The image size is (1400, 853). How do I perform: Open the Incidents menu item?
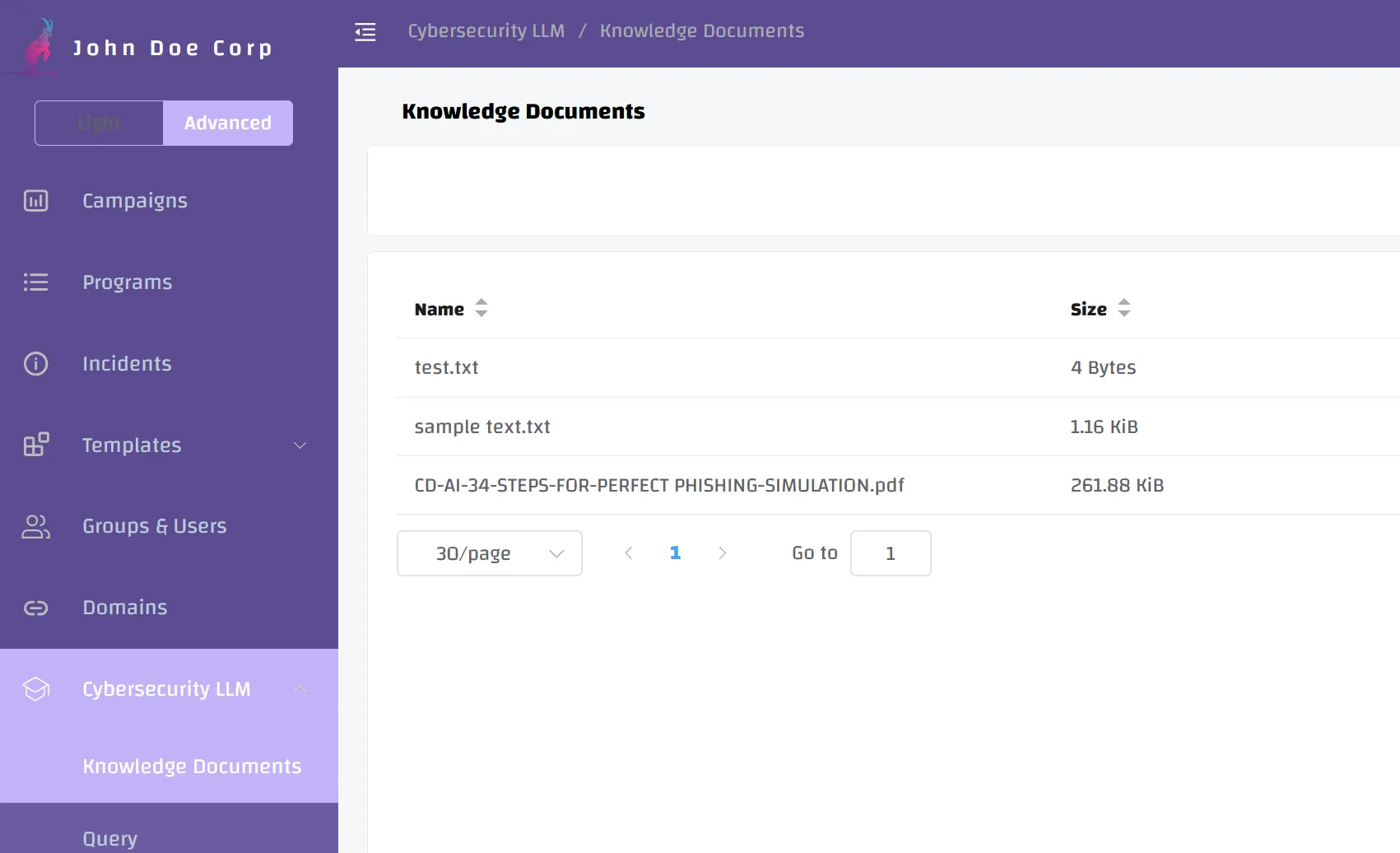169,364
